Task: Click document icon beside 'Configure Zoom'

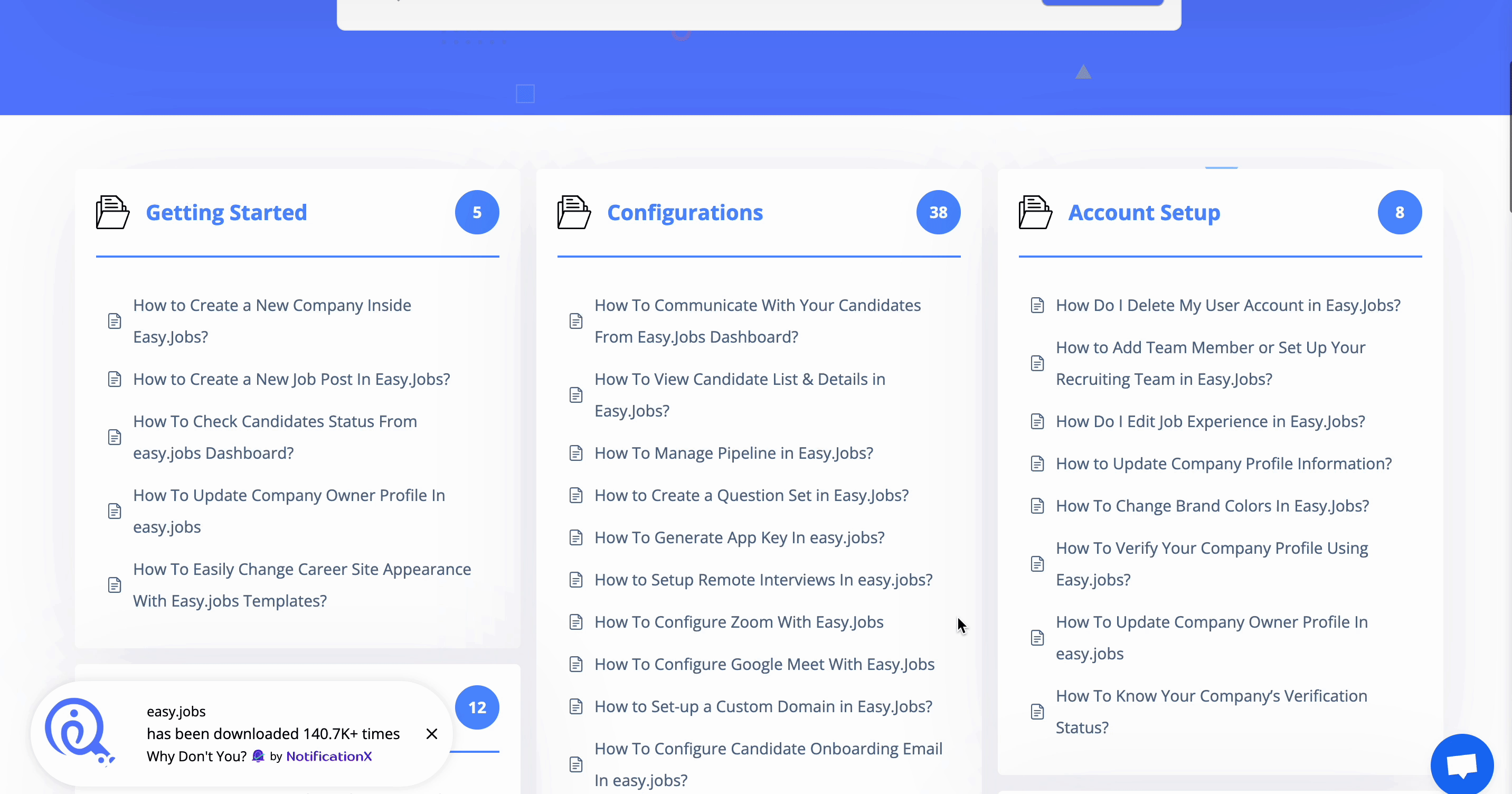Action: [x=576, y=622]
